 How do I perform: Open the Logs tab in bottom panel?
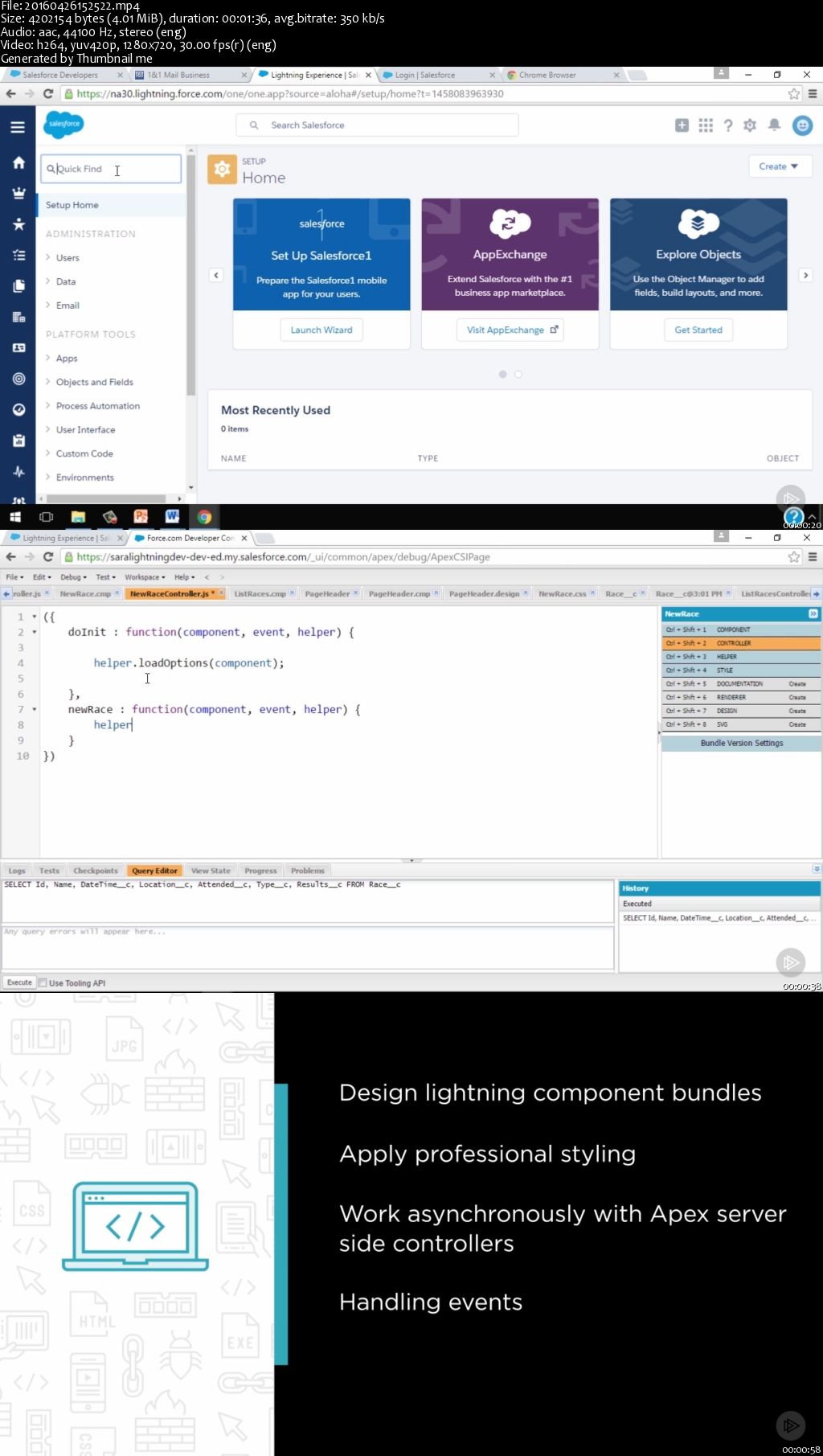pos(17,871)
